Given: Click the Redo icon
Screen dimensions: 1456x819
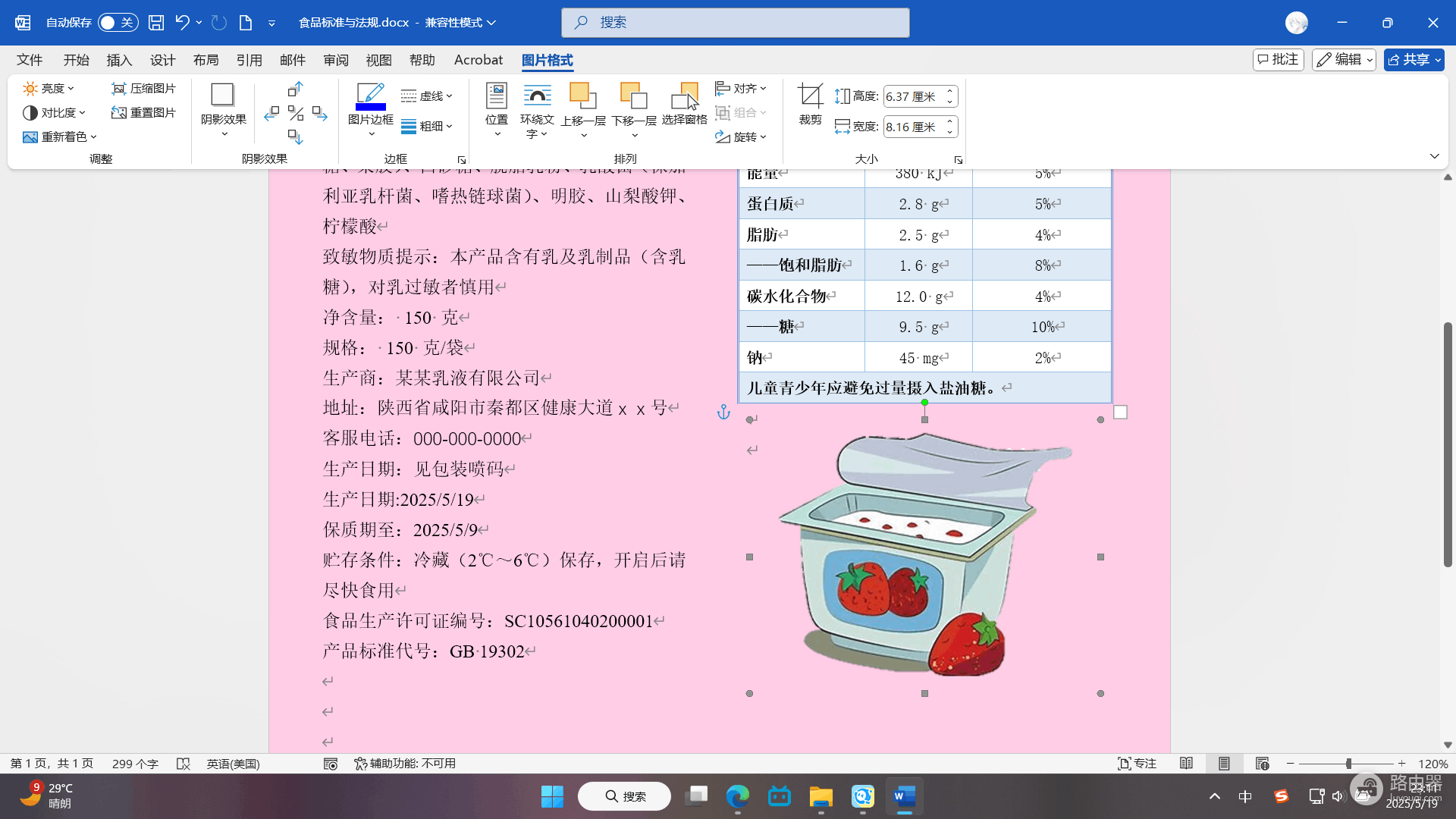Looking at the screenshot, I should (219, 23).
